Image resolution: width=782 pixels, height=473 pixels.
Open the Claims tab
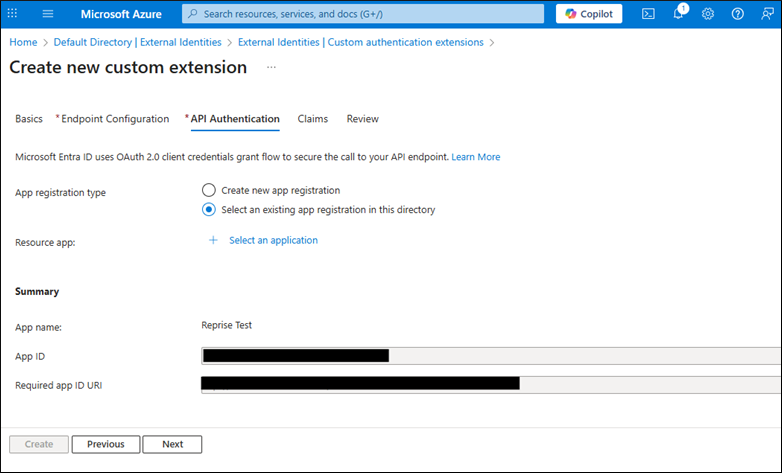click(313, 119)
